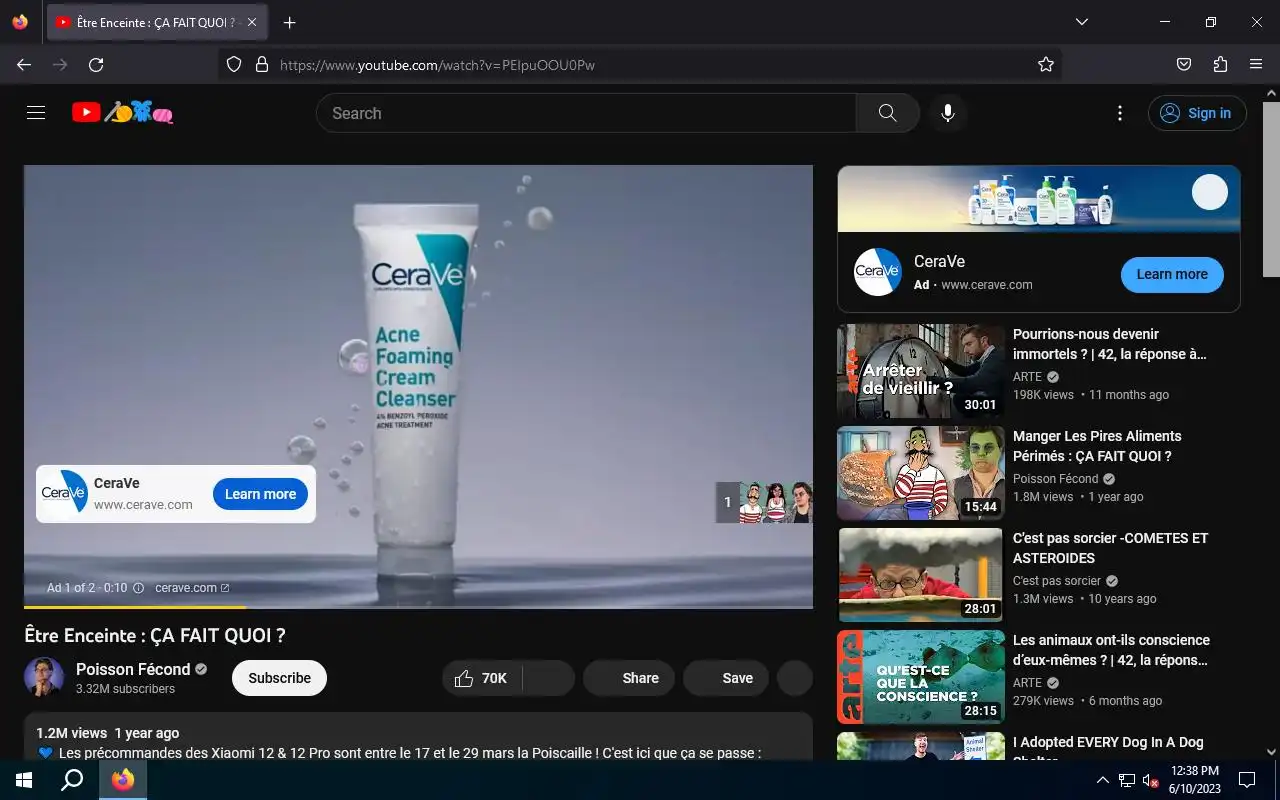Open the www.cerave.com sidebar ad link
1280x800 pixels.
(986, 285)
